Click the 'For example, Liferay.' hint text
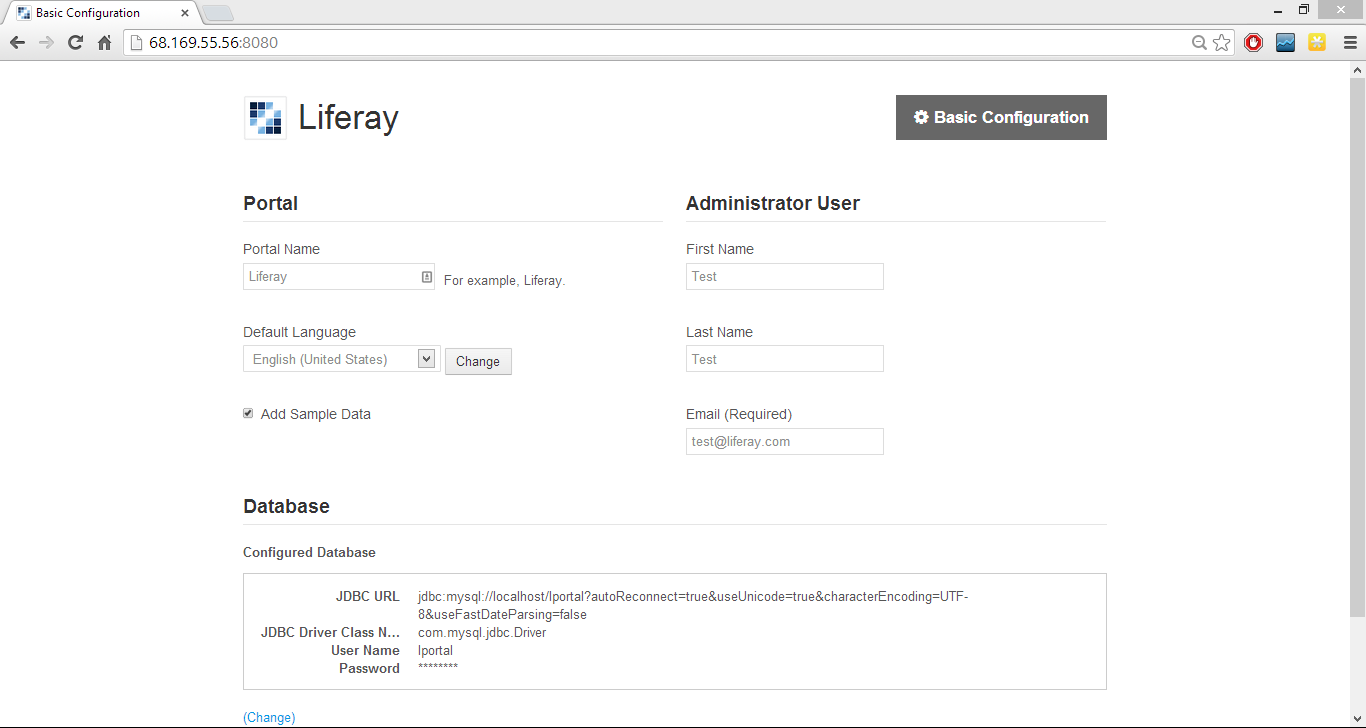This screenshot has height=728, width=1366. pyautogui.click(x=505, y=280)
